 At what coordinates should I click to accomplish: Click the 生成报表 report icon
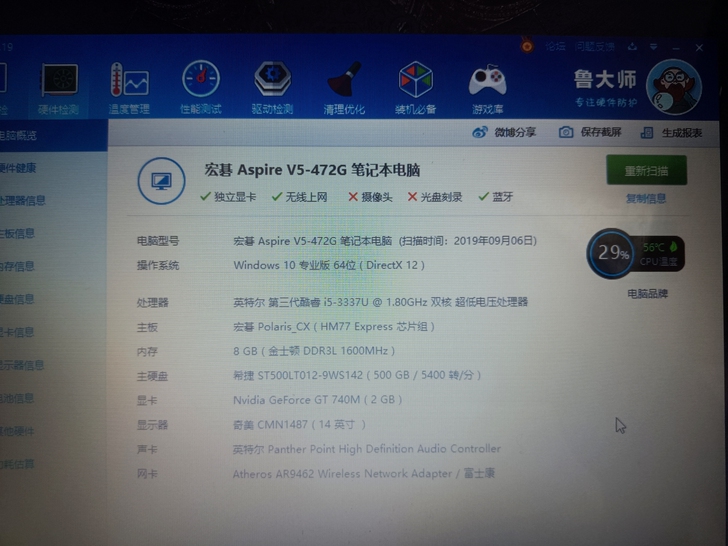[x=647, y=133]
